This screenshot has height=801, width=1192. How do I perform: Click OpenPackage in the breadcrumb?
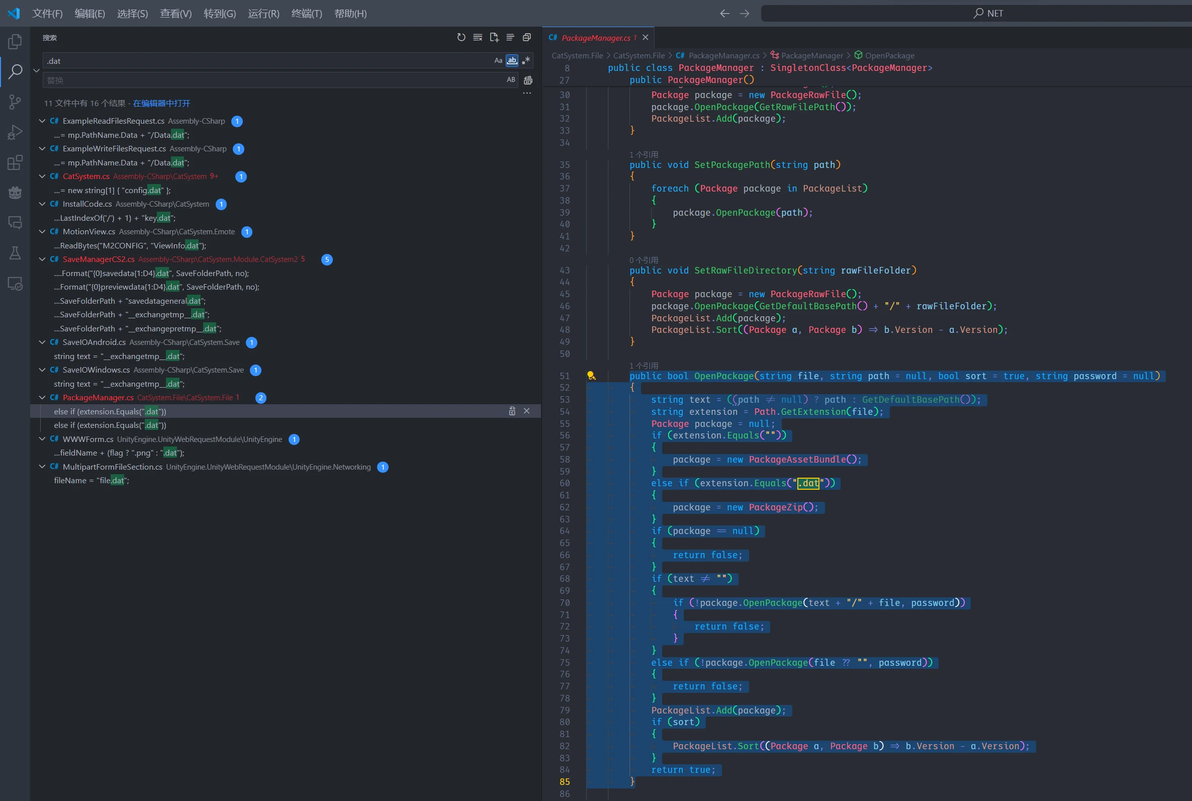[x=884, y=55]
